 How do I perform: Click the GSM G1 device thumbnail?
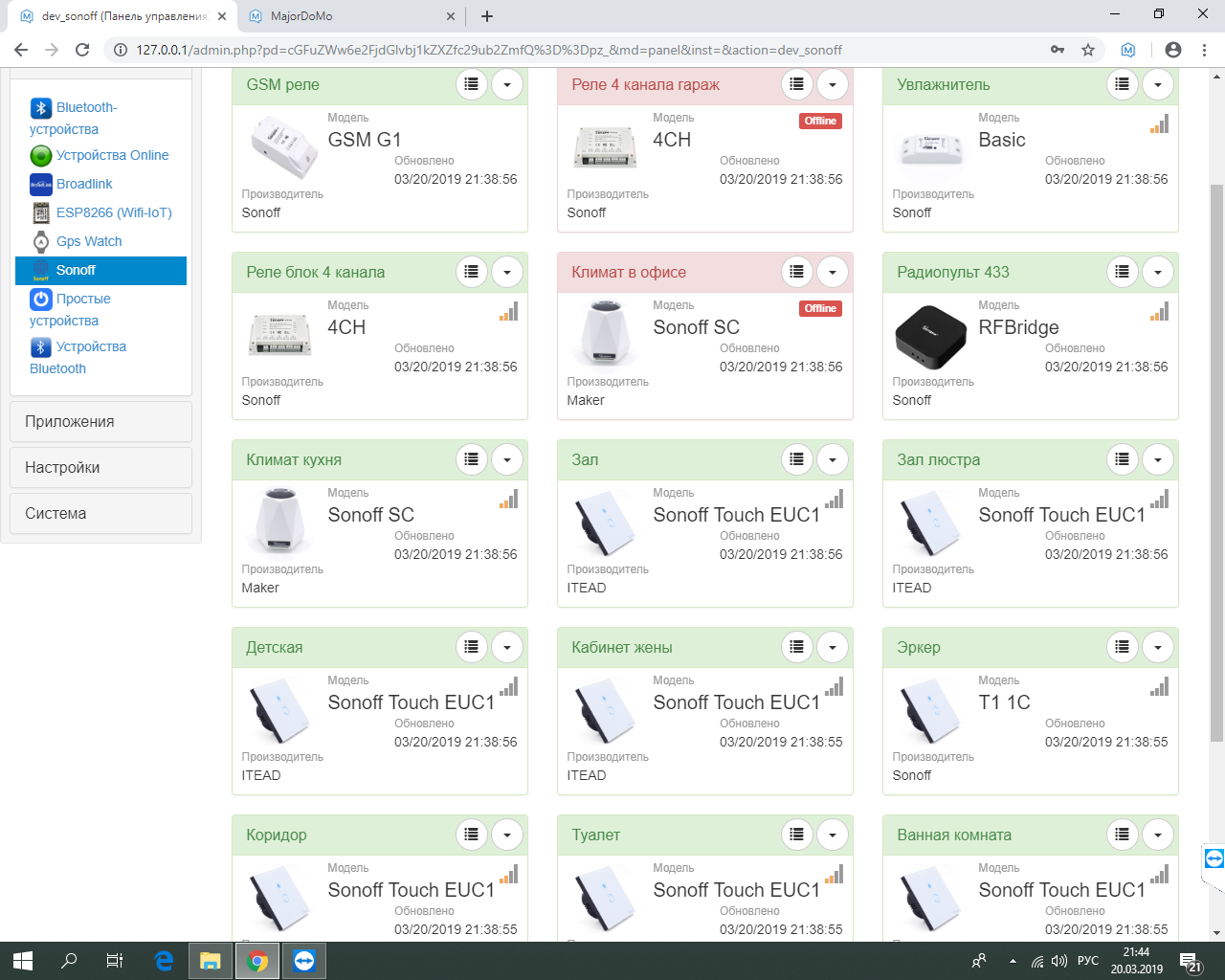pyautogui.click(x=284, y=146)
